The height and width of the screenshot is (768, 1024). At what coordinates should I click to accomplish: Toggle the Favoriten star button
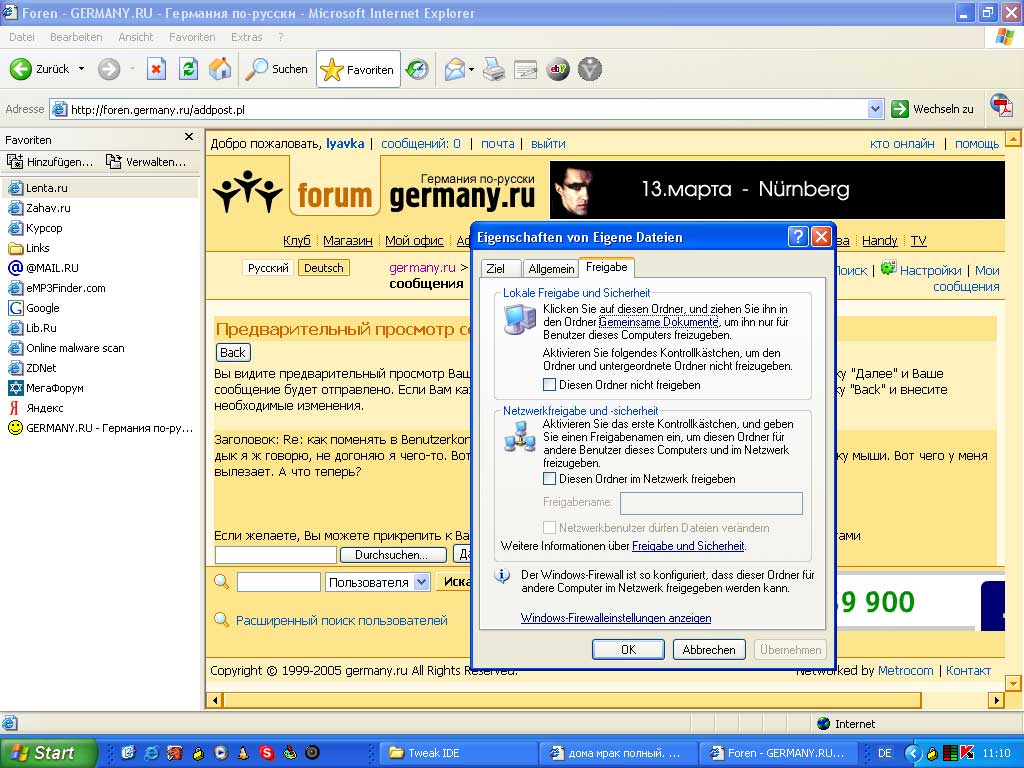358,69
